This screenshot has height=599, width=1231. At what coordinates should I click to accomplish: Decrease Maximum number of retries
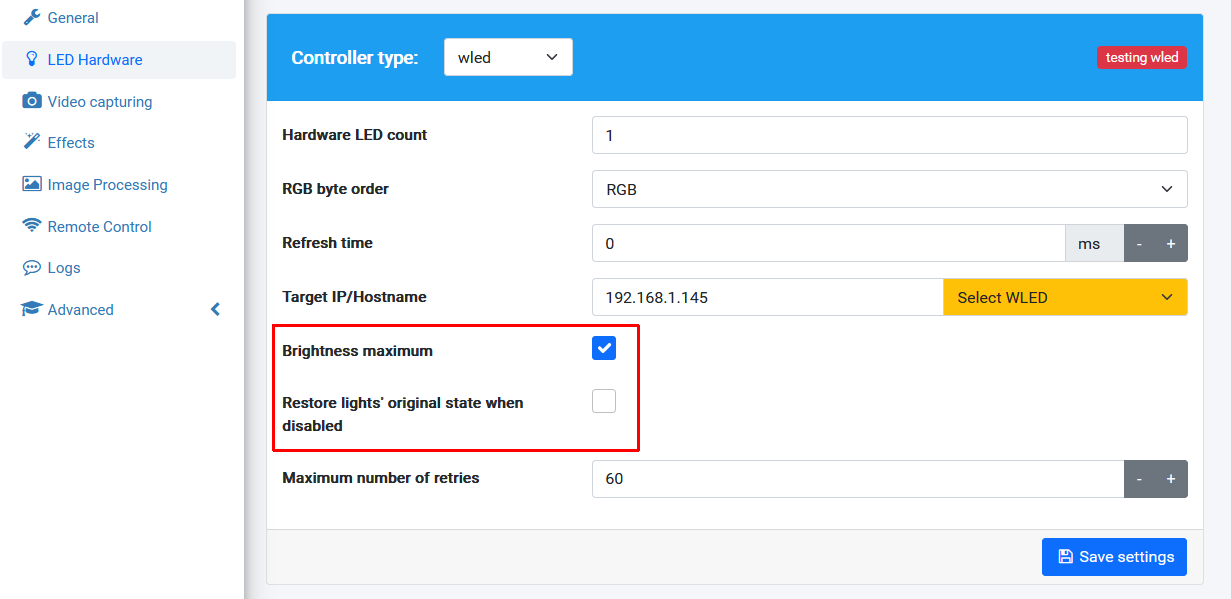coord(1139,479)
